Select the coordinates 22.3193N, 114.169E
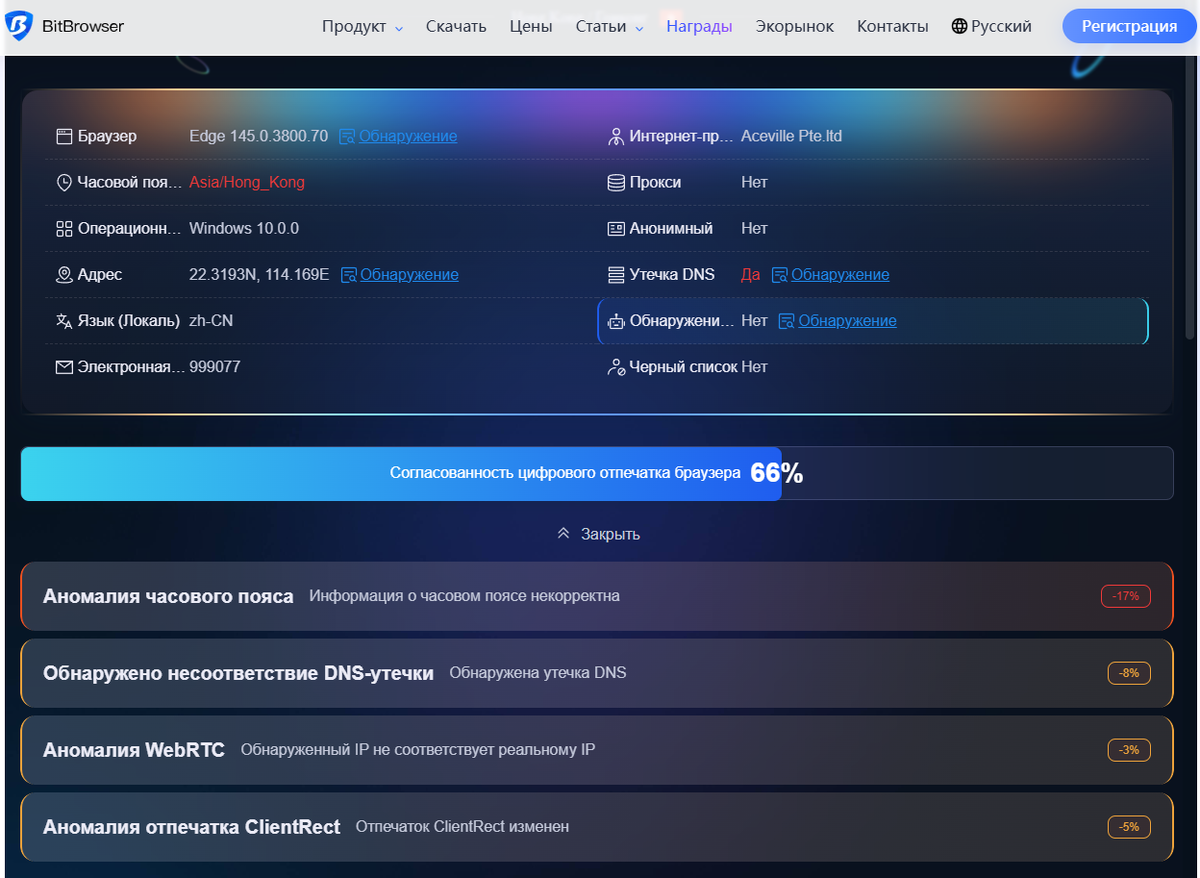 point(259,274)
